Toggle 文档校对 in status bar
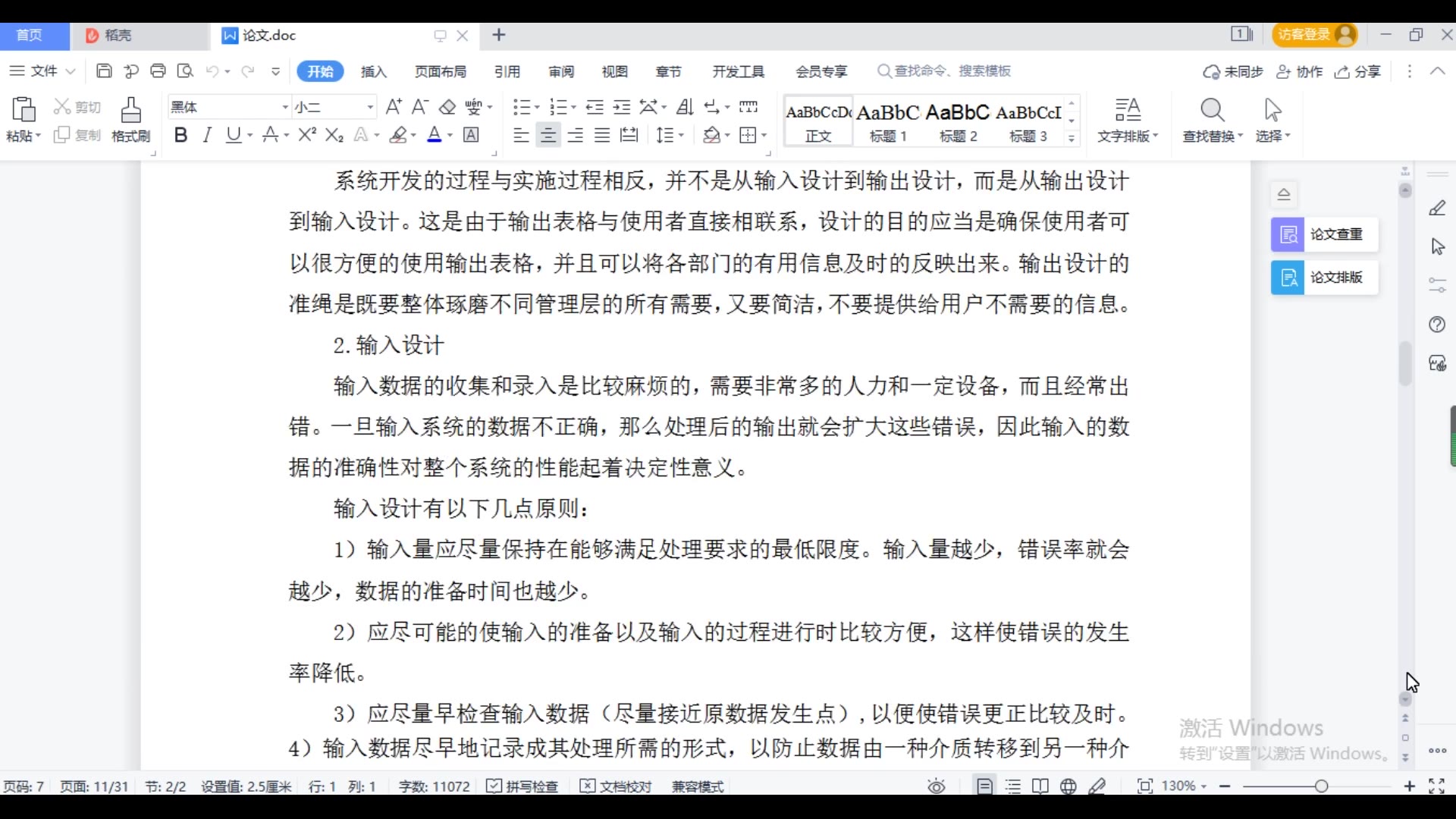This screenshot has width=1456, height=819. (616, 786)
